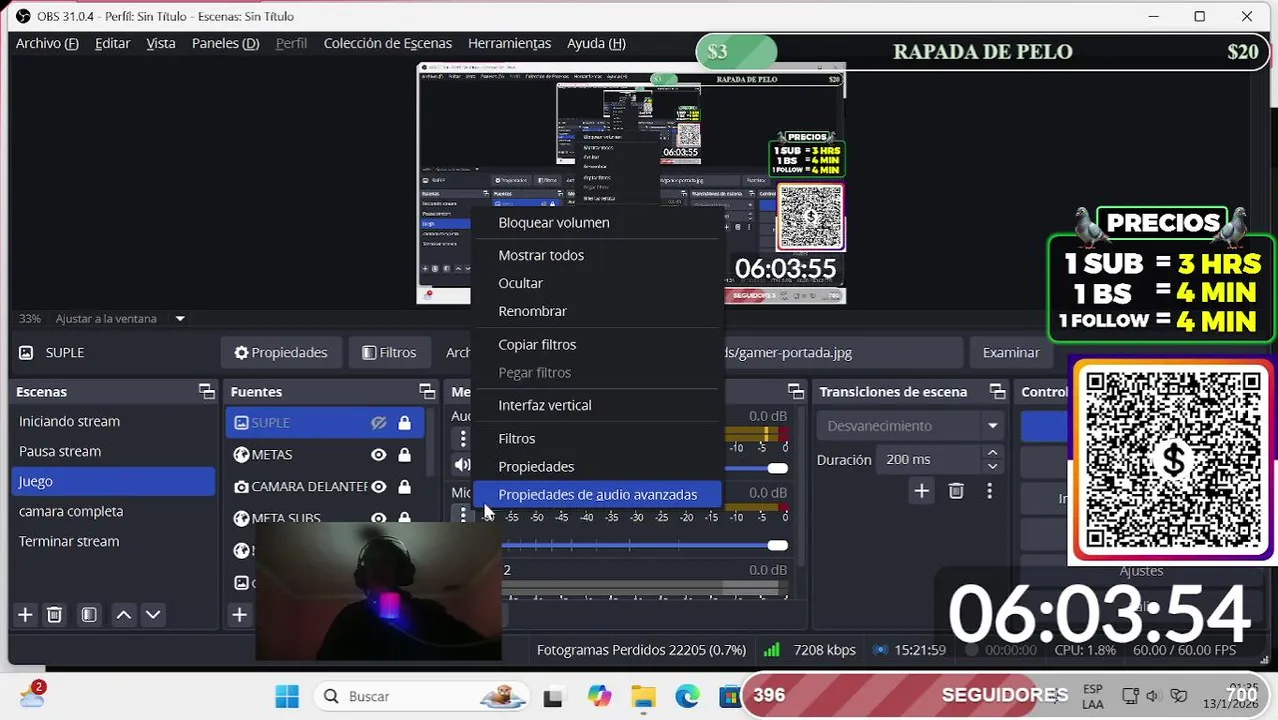Delete the current scene transition
Viewport: 1278px width, 720px height.
956,491
